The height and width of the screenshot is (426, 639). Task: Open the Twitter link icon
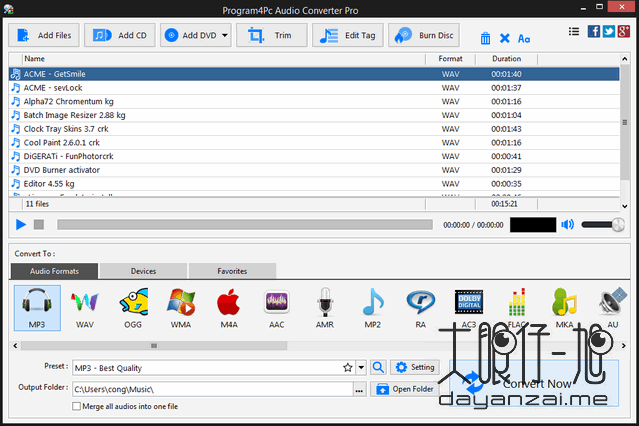[x=608, y=31]
